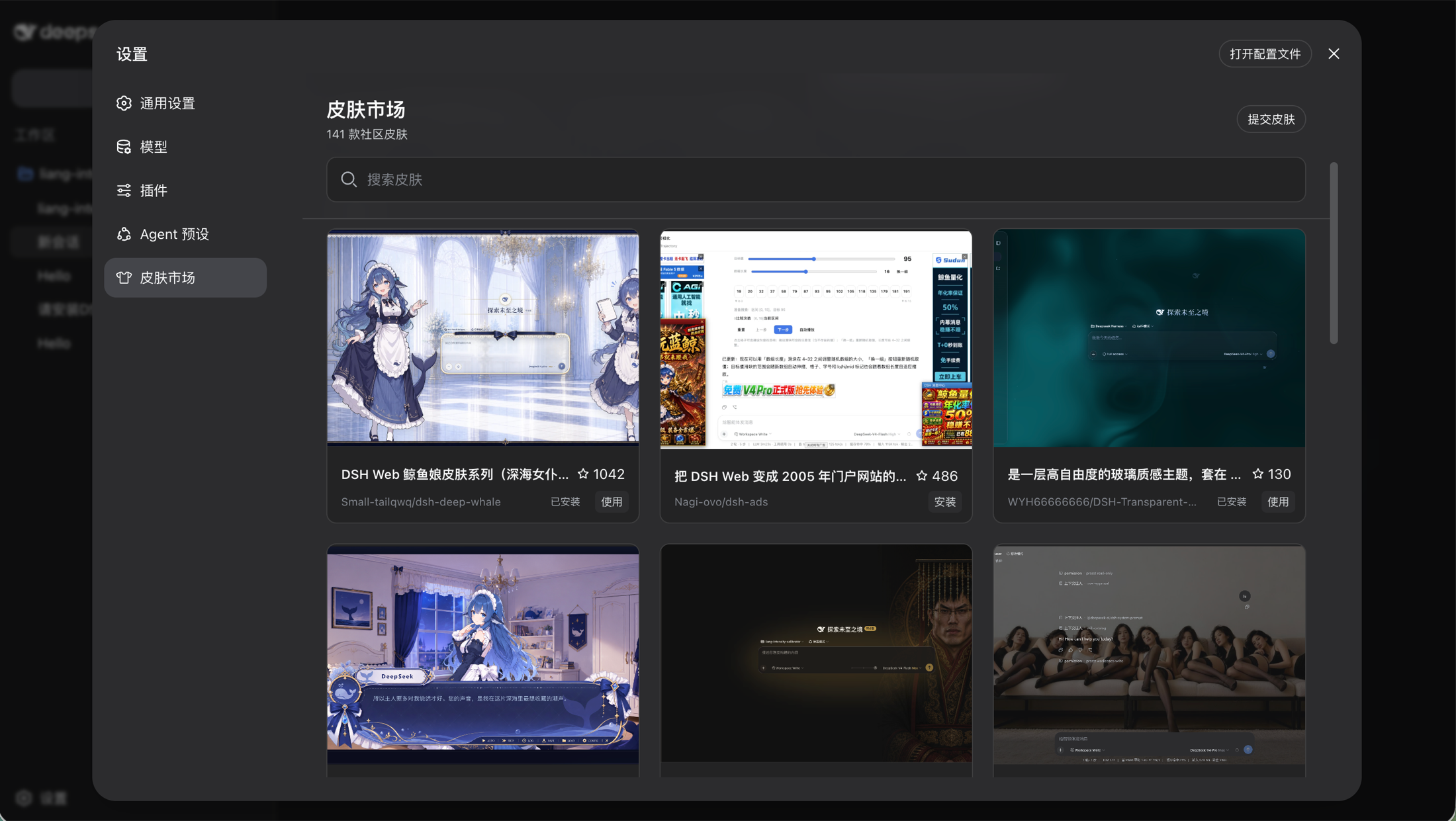Open the 2005 portal ads skin thumbnail
1456x821 pixels.
(x=816, y=339)
